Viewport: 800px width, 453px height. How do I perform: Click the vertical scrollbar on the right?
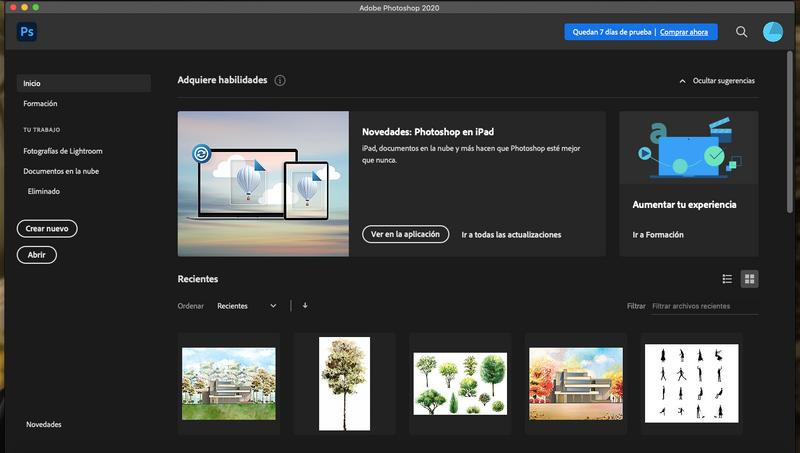tap(790, 133)
